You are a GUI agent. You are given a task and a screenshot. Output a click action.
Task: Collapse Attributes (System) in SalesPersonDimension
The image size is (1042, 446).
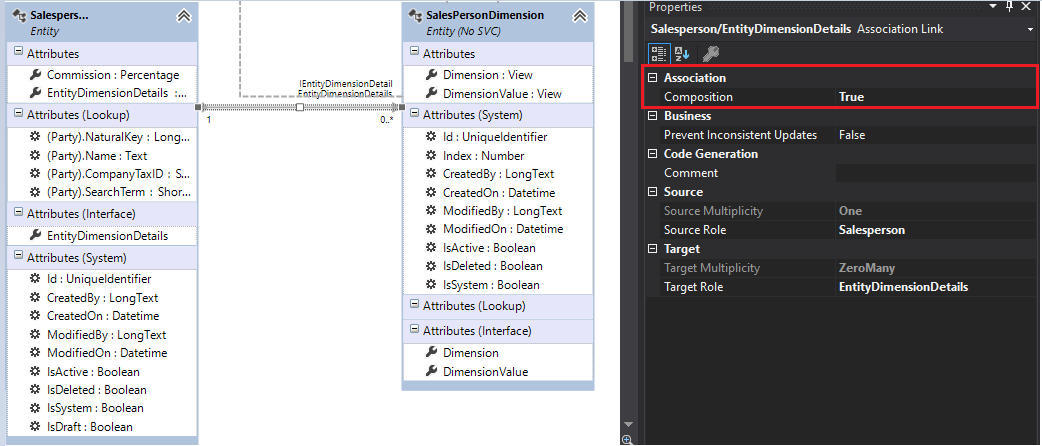pos(415,114)
